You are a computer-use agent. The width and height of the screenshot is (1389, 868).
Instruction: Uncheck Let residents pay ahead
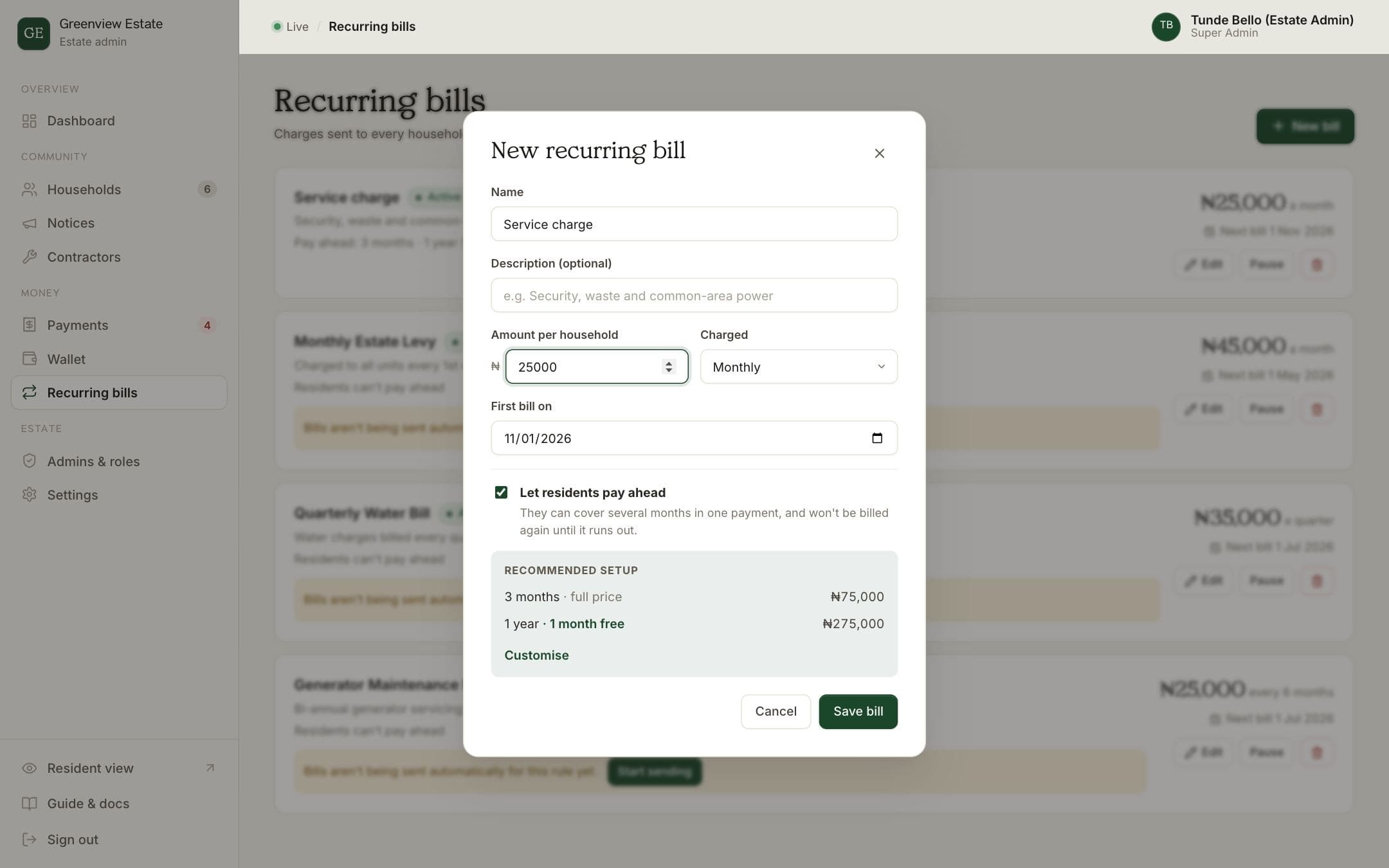501,493
